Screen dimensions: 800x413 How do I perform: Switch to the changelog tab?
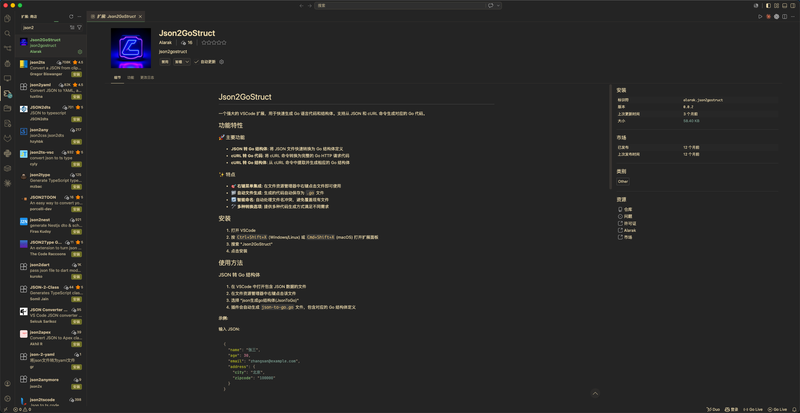tap(147, 78)
